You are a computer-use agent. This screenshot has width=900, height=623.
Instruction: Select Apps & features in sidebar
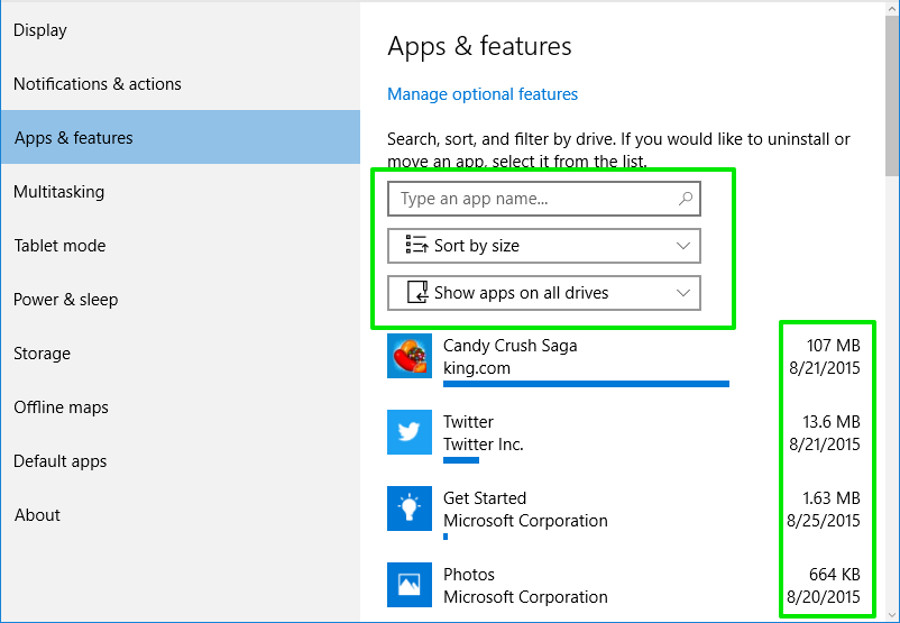coord(180,137)
